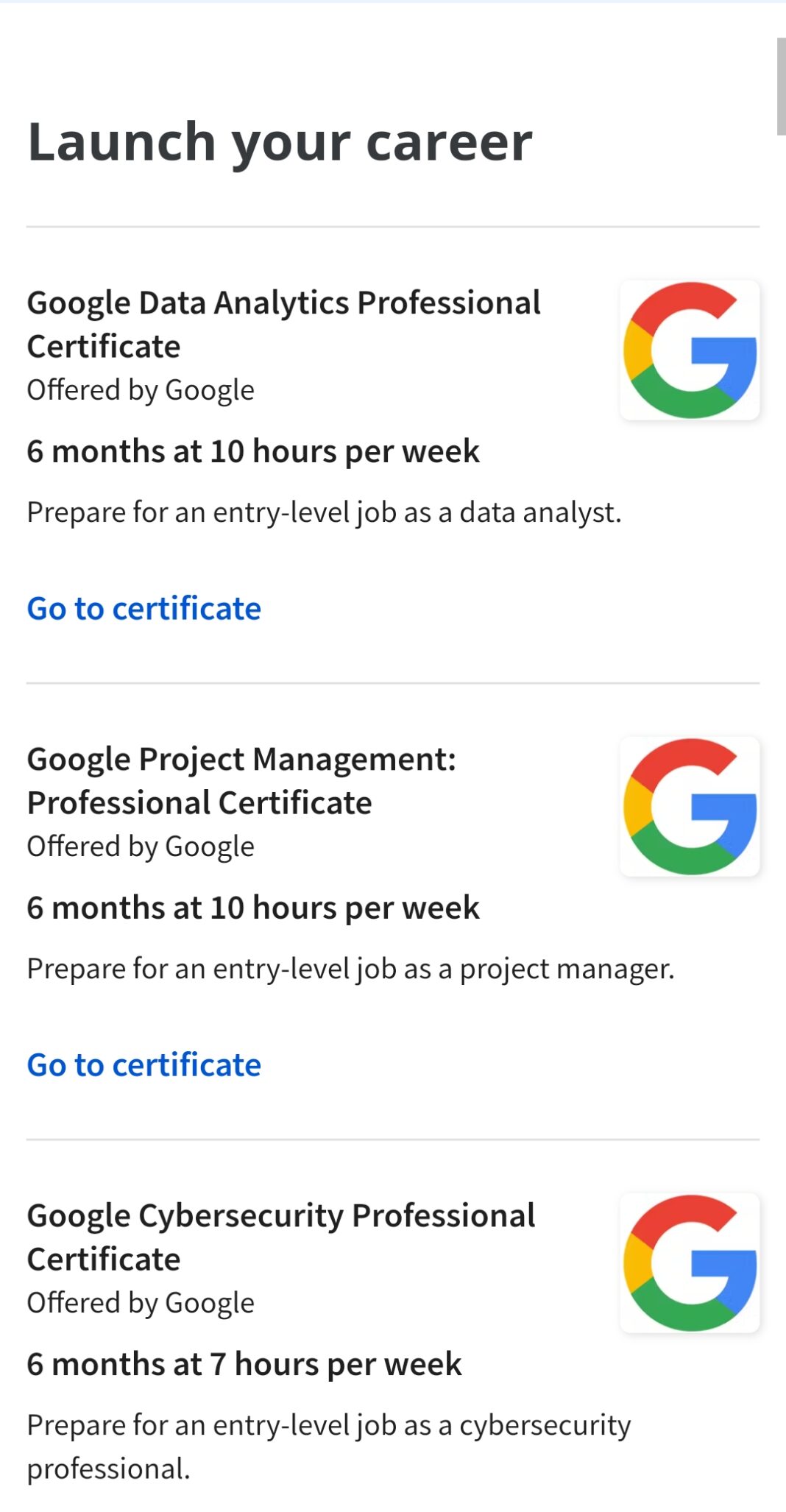The image size is (786, 1512).
Task: Click the data analyst job description text
Action: pos(324,512)
